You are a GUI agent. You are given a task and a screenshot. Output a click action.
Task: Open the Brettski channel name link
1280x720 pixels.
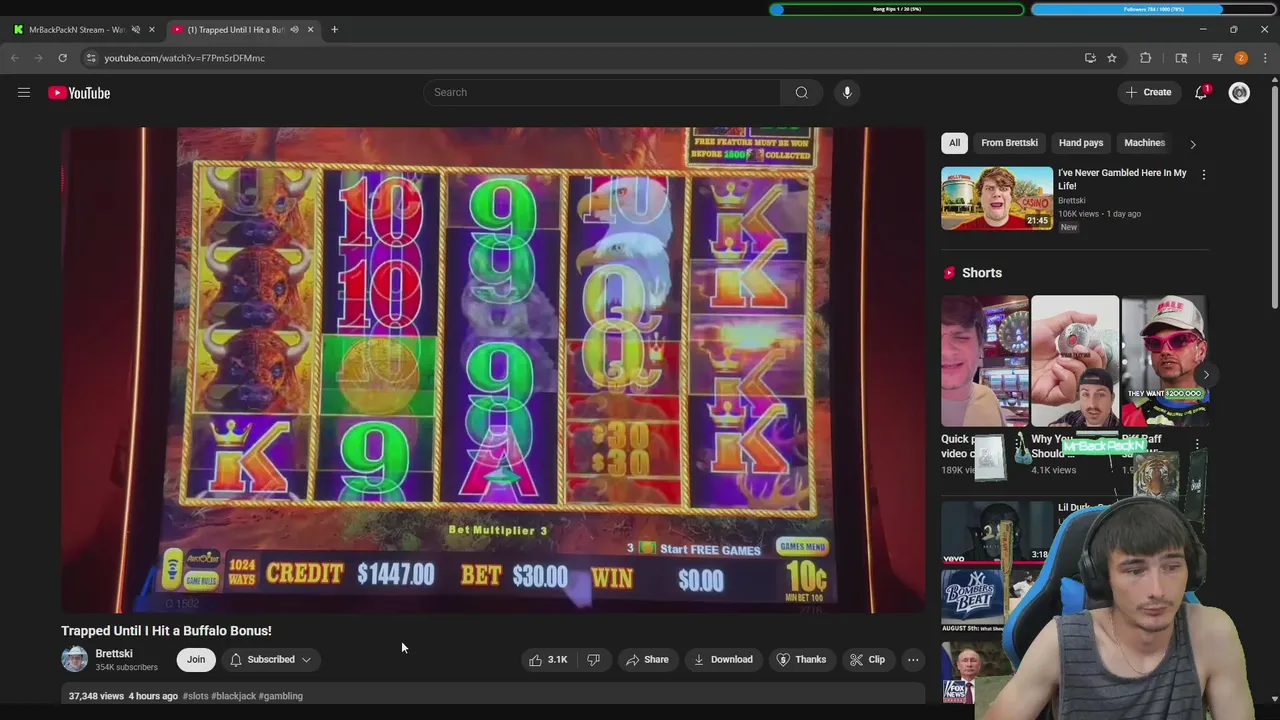(114, 653)
